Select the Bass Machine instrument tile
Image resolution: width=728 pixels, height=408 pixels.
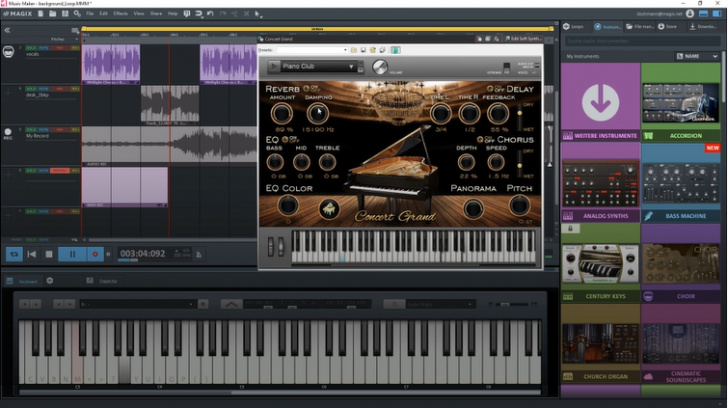(681, 182)
